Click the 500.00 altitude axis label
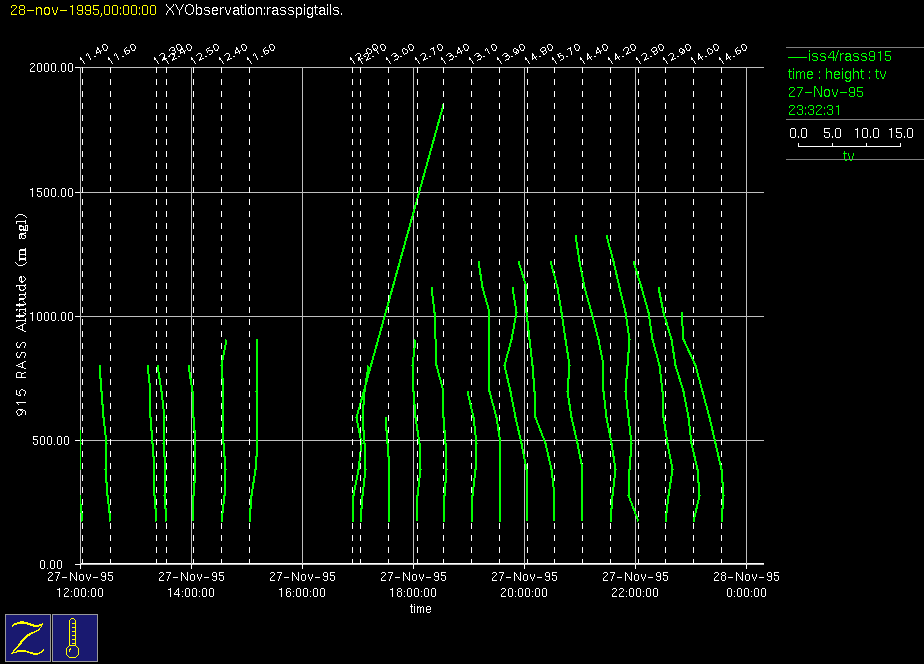Screen dimensions: 924x664 point(55,441)
